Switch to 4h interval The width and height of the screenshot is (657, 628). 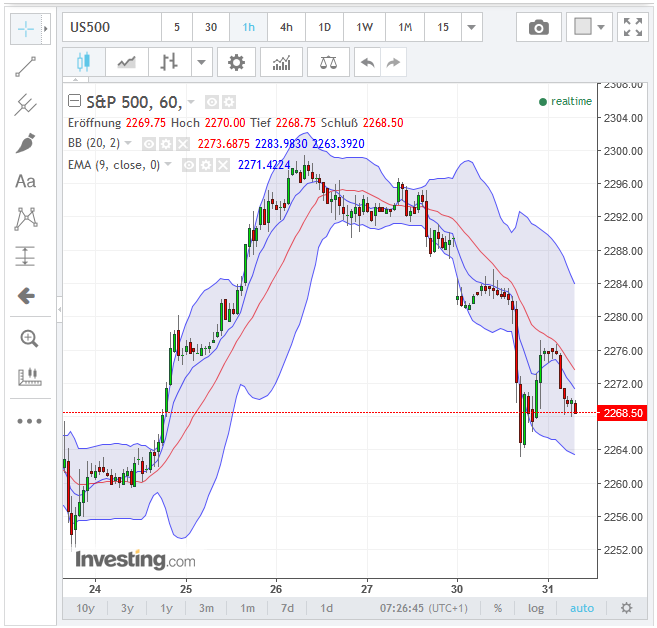pos(286,27)
